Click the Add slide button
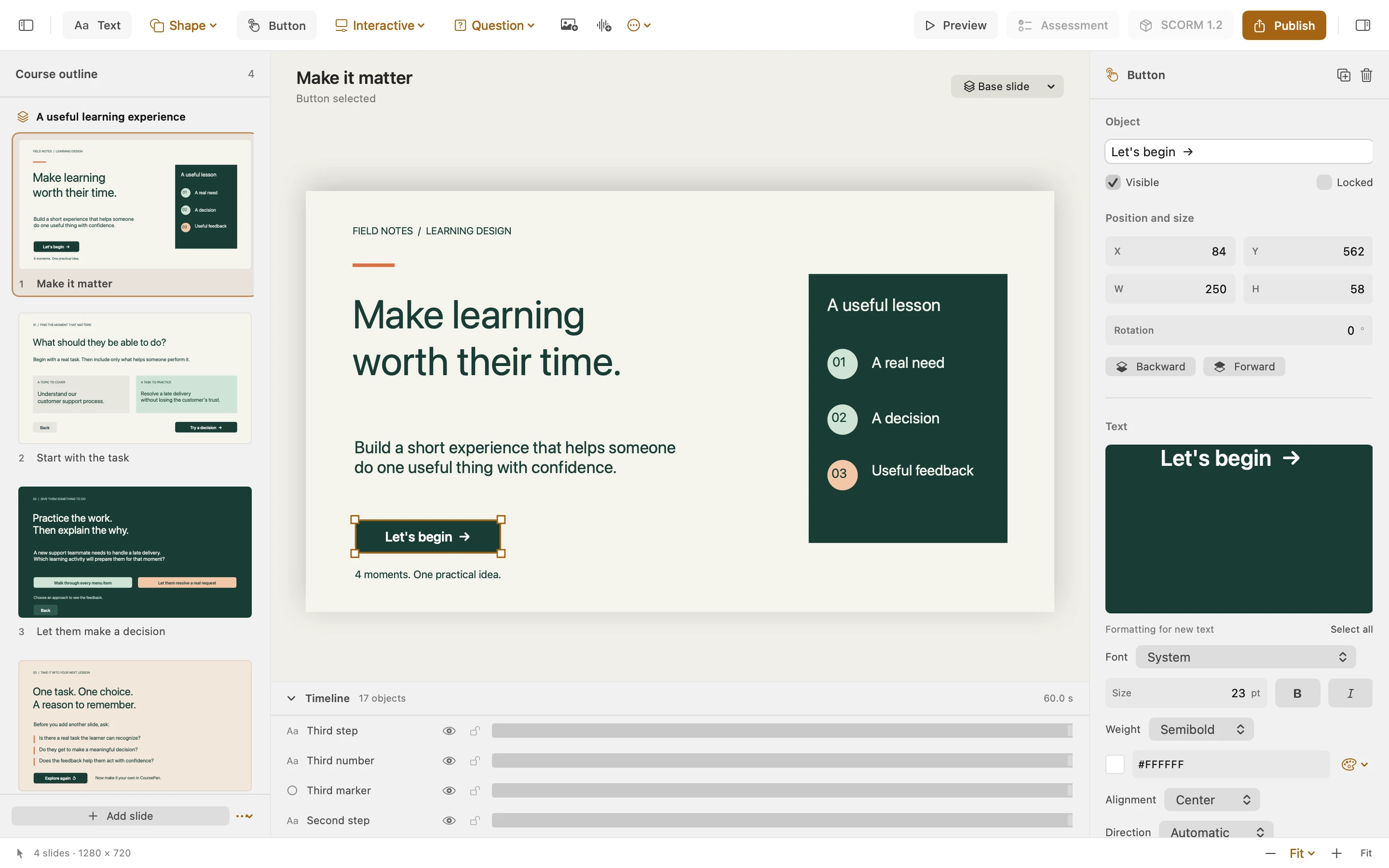The height and width of the screenshot is (868, 1389). [x=121, y=816]
